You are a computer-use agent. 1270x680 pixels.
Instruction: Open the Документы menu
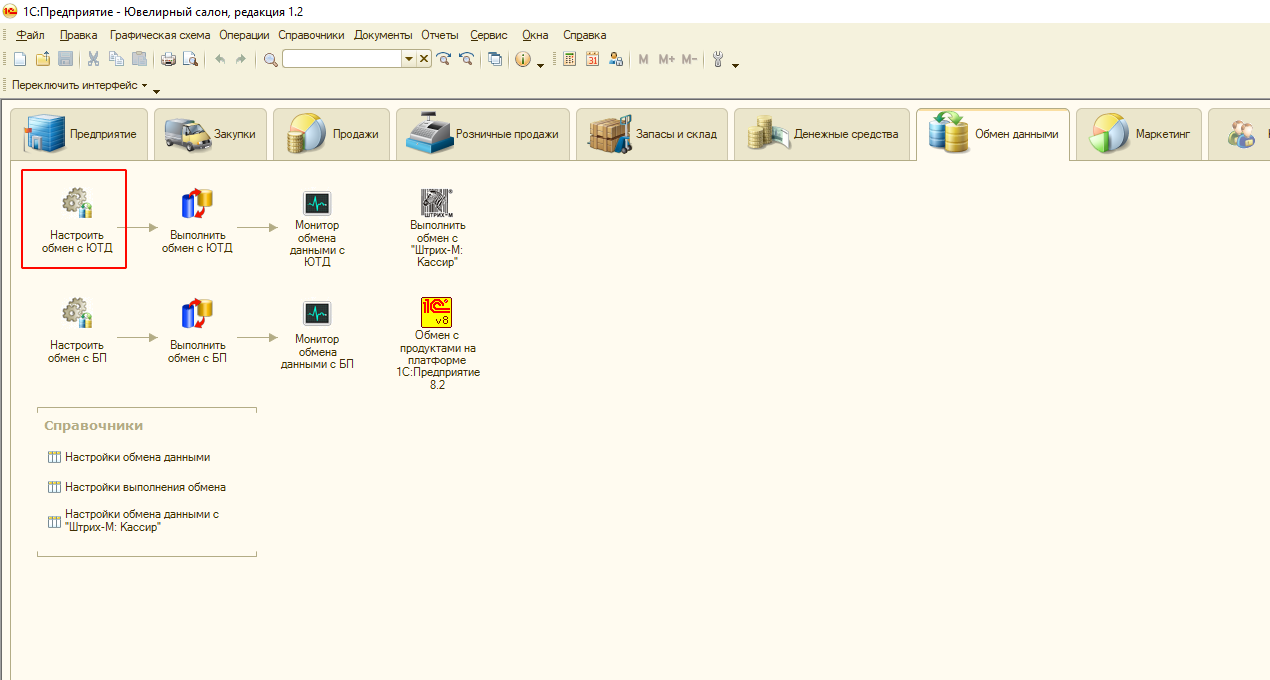384,35
